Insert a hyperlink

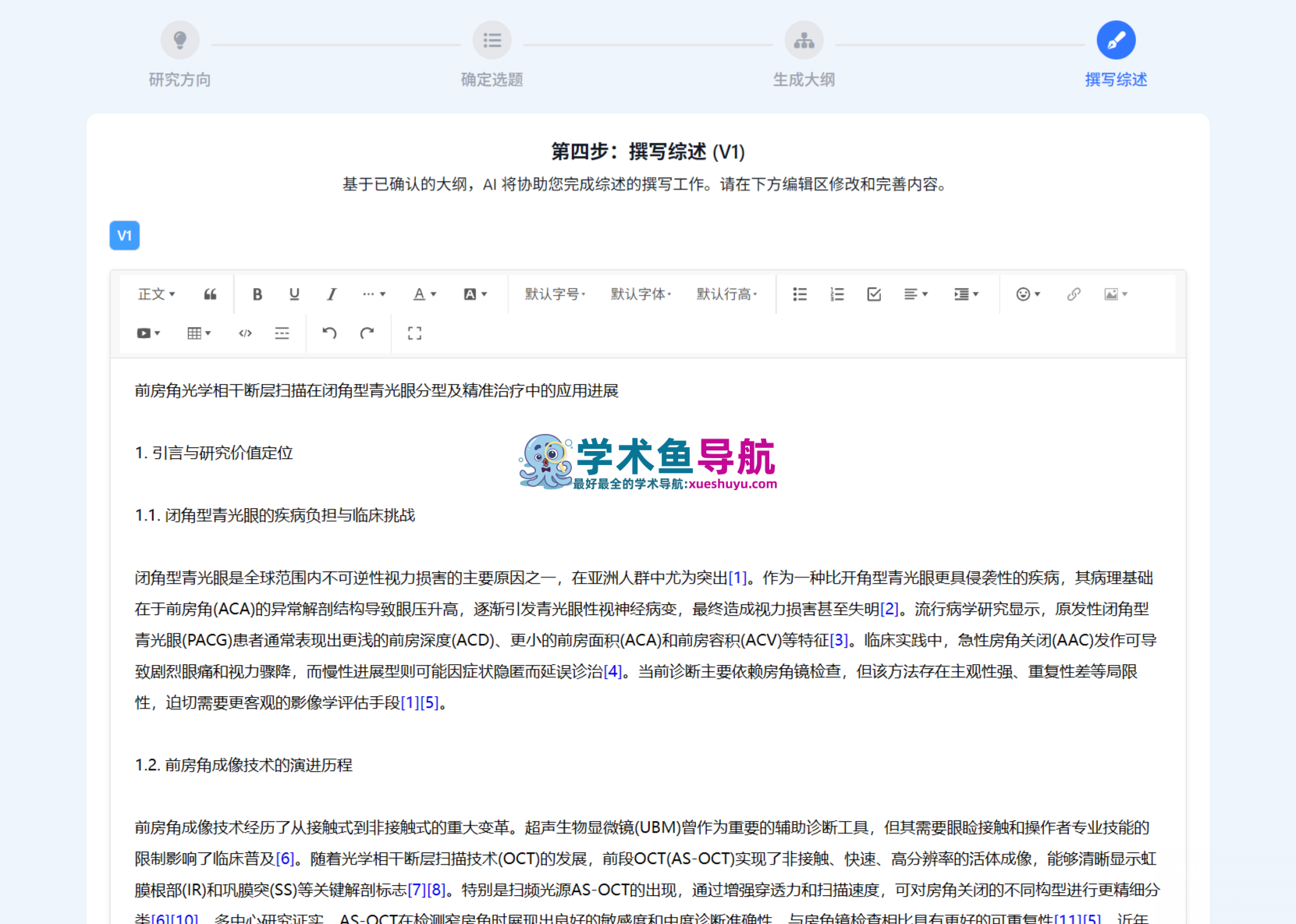pyautogui.click(x=1074, y=294)
